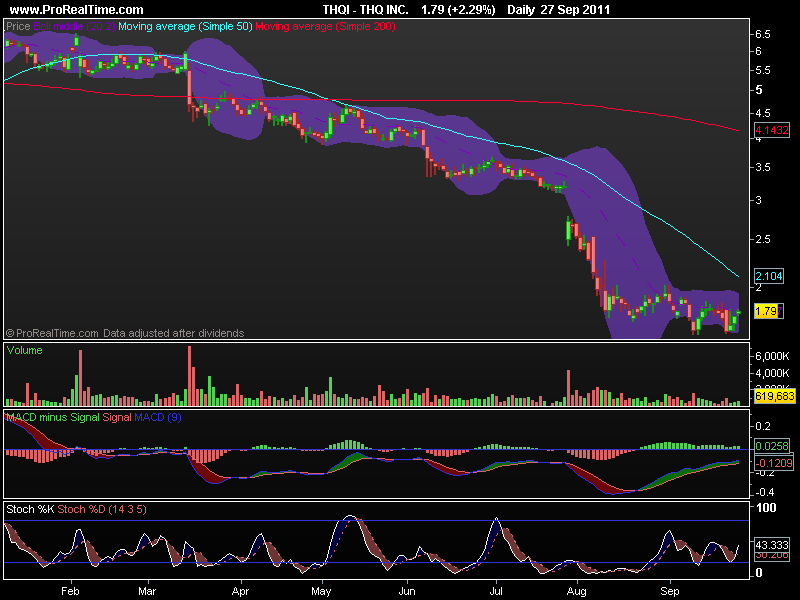The image size is (800, 600).
Task: Click the Price legend label
Action: [18, 26]
